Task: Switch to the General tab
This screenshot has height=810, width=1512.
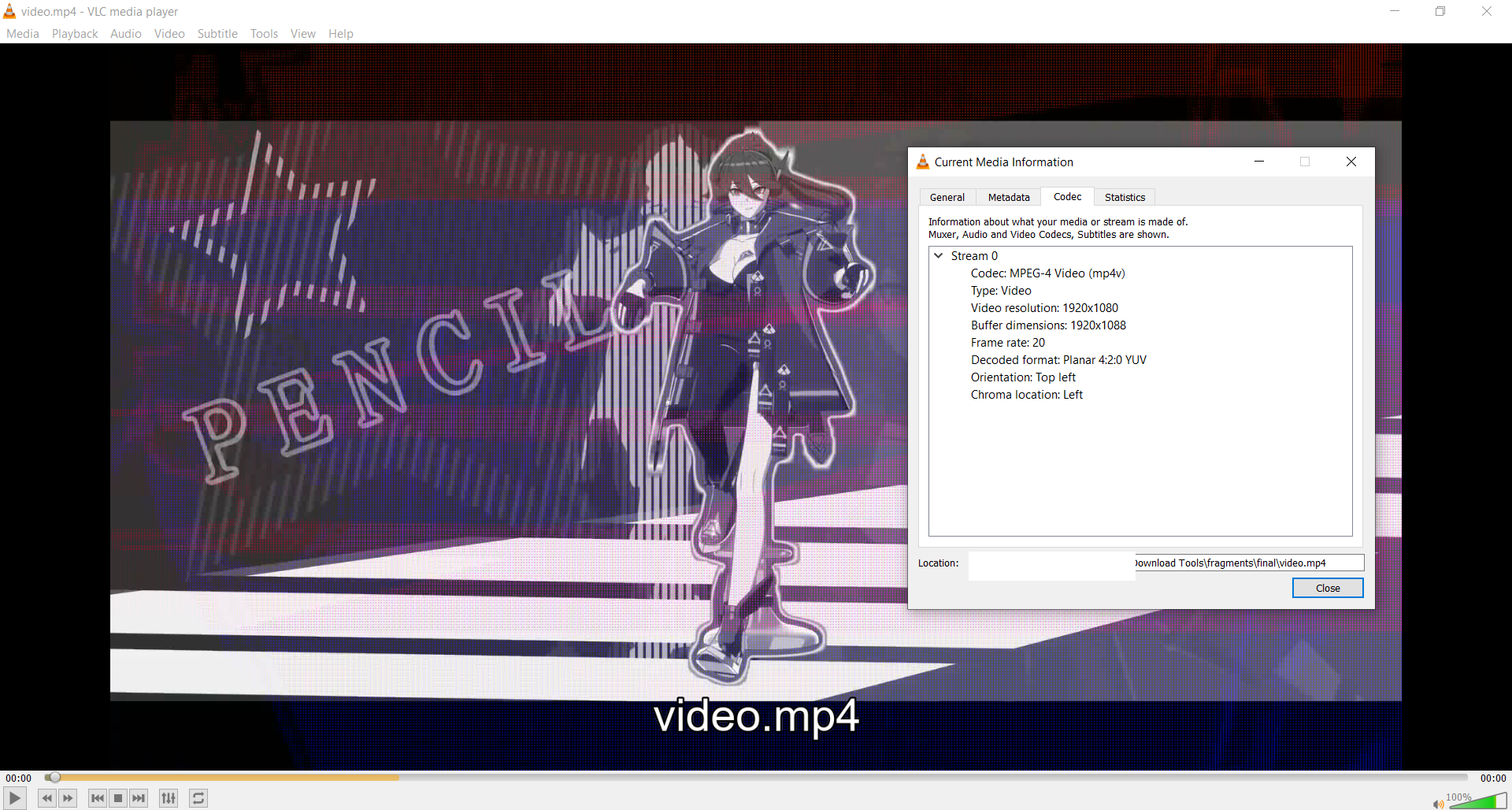Action: tap(947, 198)
